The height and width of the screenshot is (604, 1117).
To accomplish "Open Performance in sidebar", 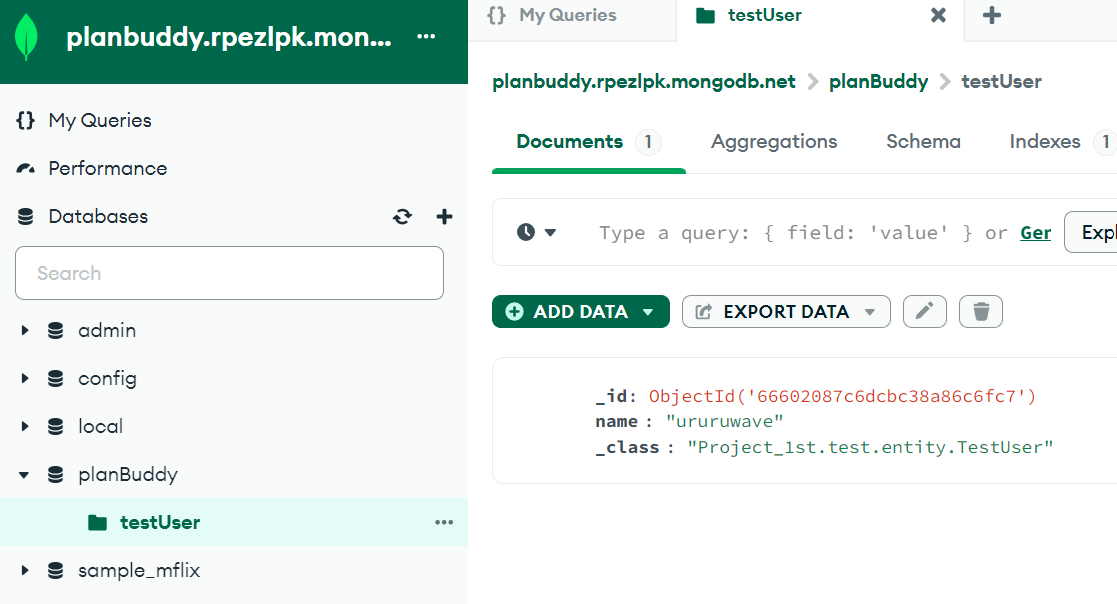I will click(108, 169).
